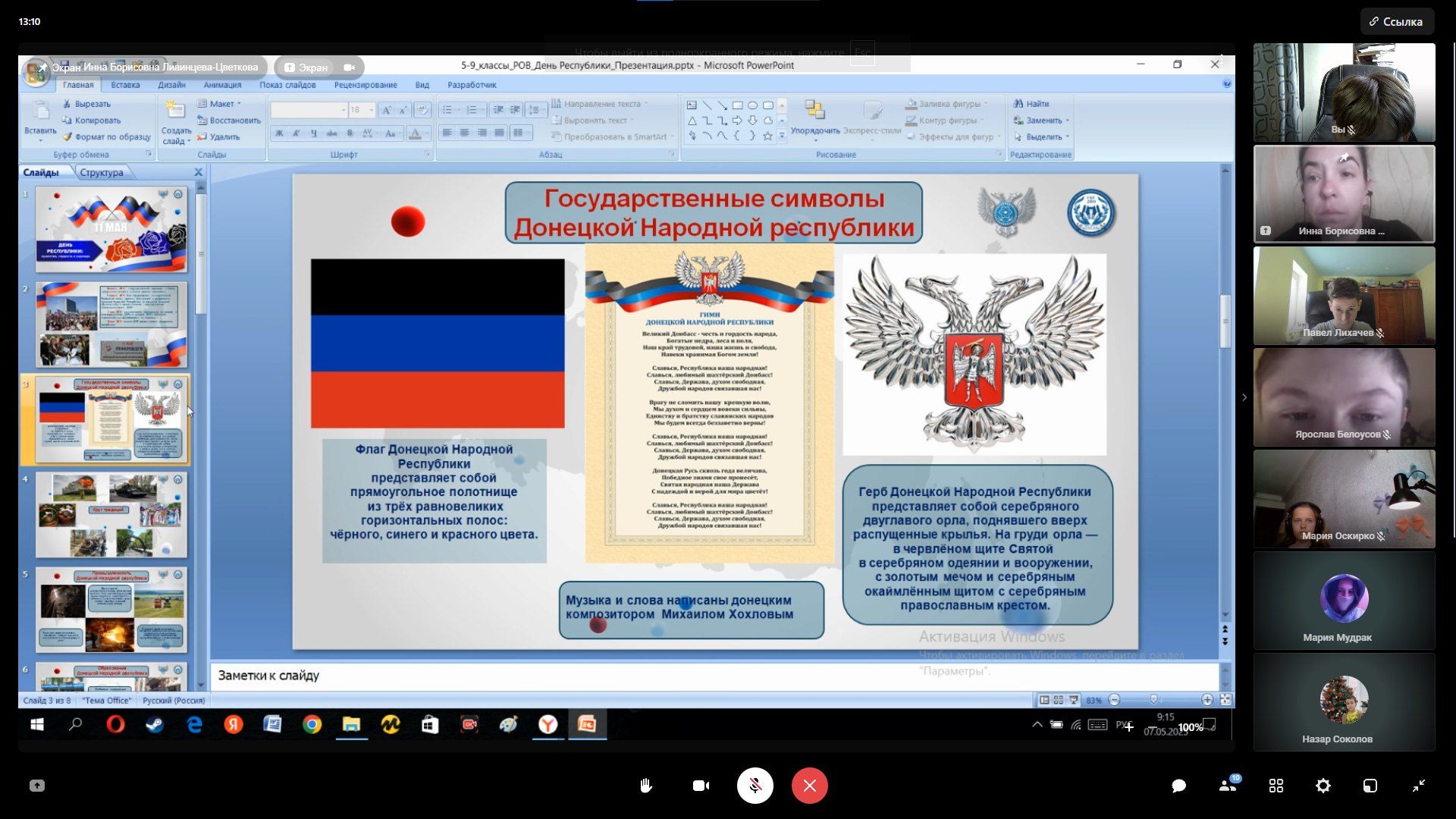
Task: Select the oval shape in gallery
Action: click(x=752, y=105)
